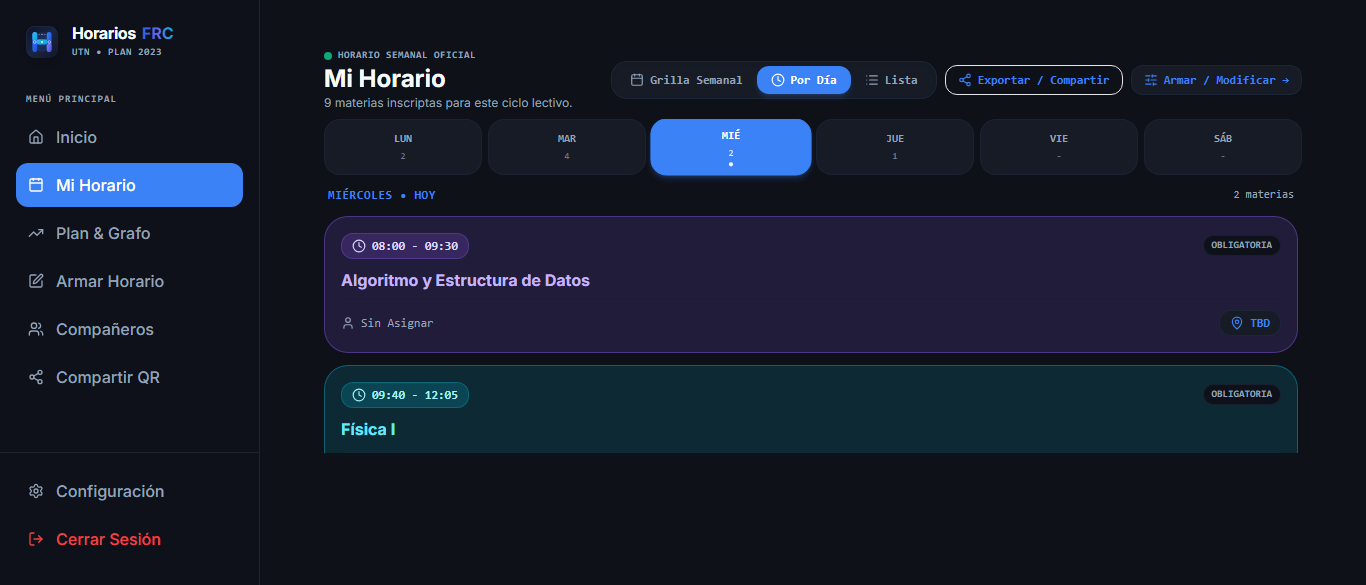Select the VIE day tab
The image size is (1366, 585).
coord(1059,147)
